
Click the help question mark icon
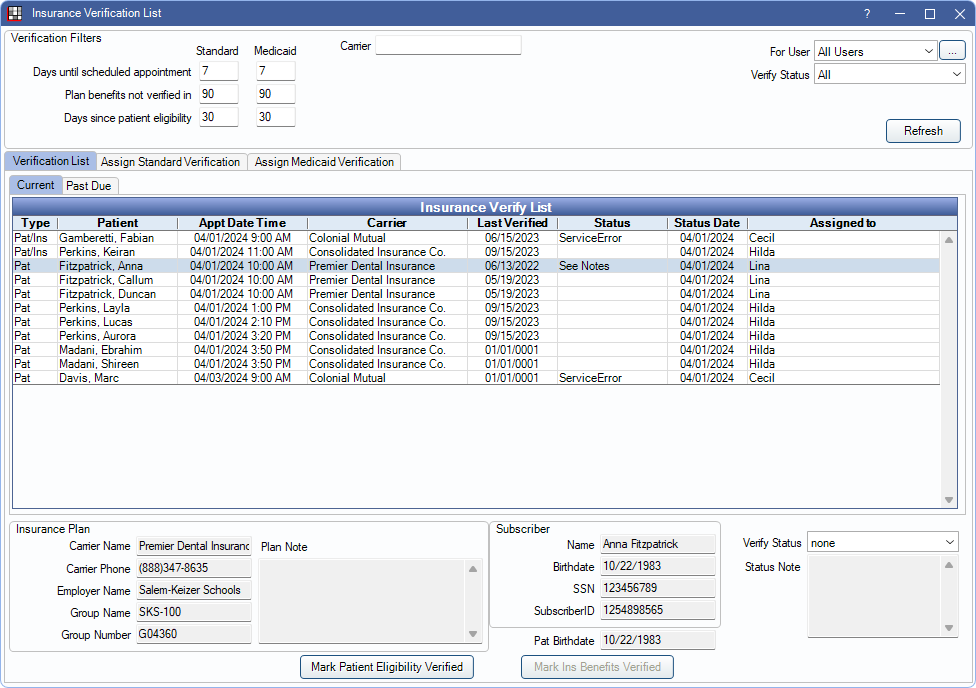(867, 14)
